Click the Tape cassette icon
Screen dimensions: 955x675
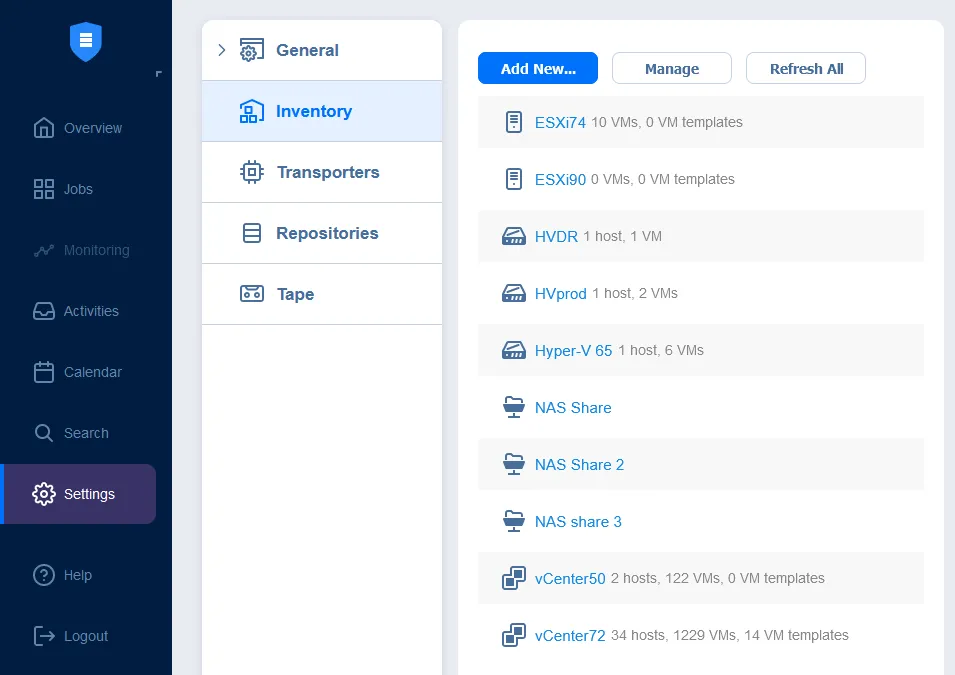252,294
